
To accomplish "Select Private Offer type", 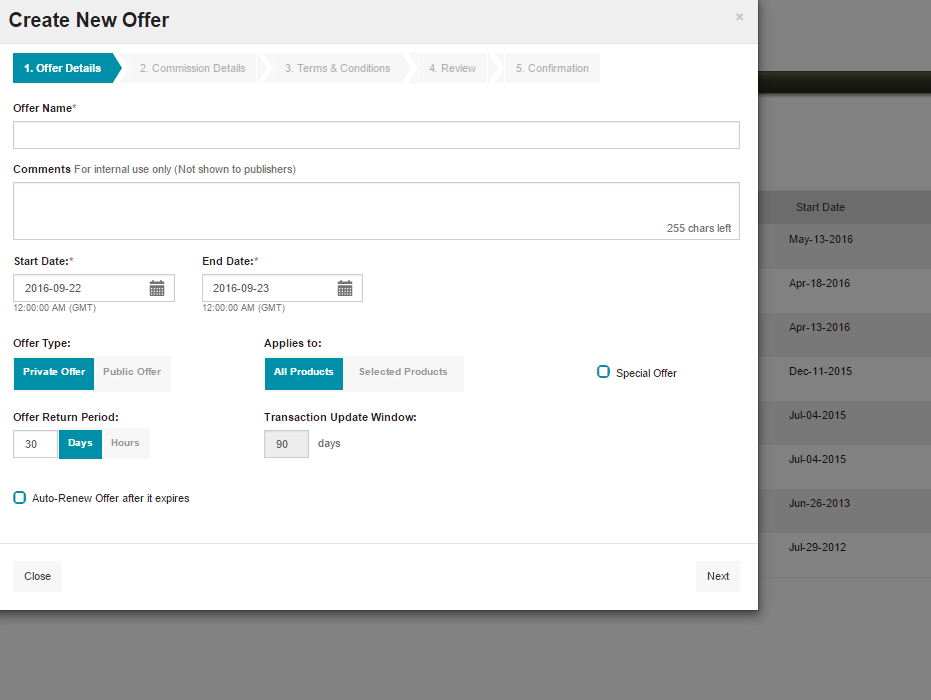I will point(54,372).
